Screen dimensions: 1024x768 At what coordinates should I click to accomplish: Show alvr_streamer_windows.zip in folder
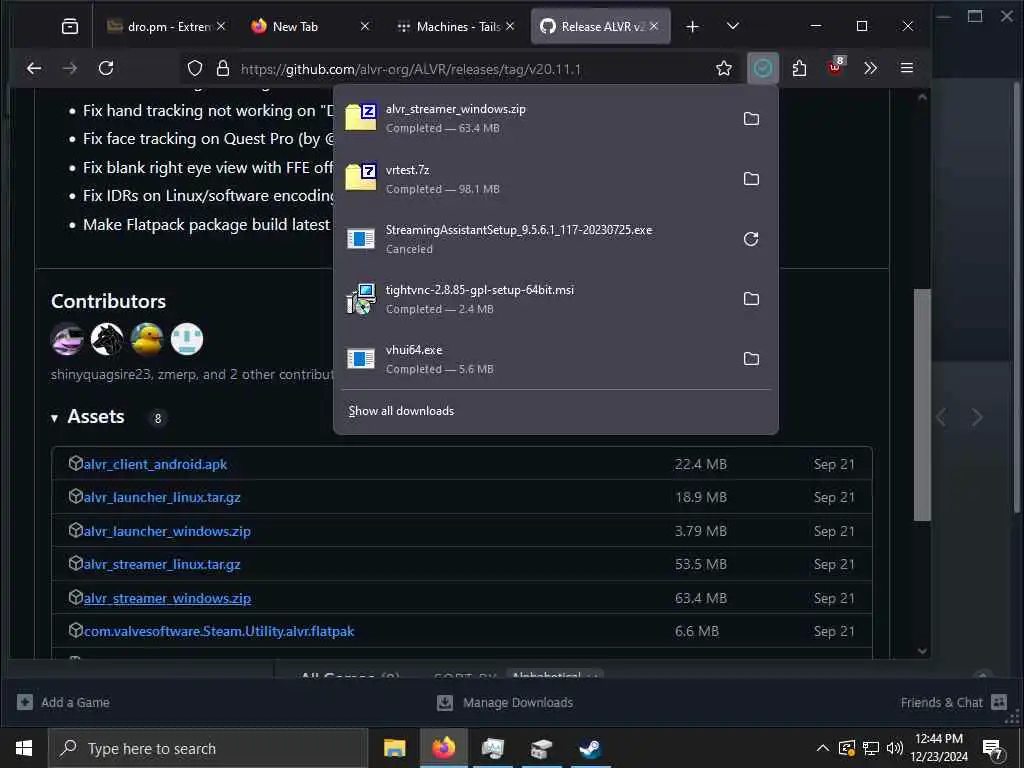pos(751,119)
